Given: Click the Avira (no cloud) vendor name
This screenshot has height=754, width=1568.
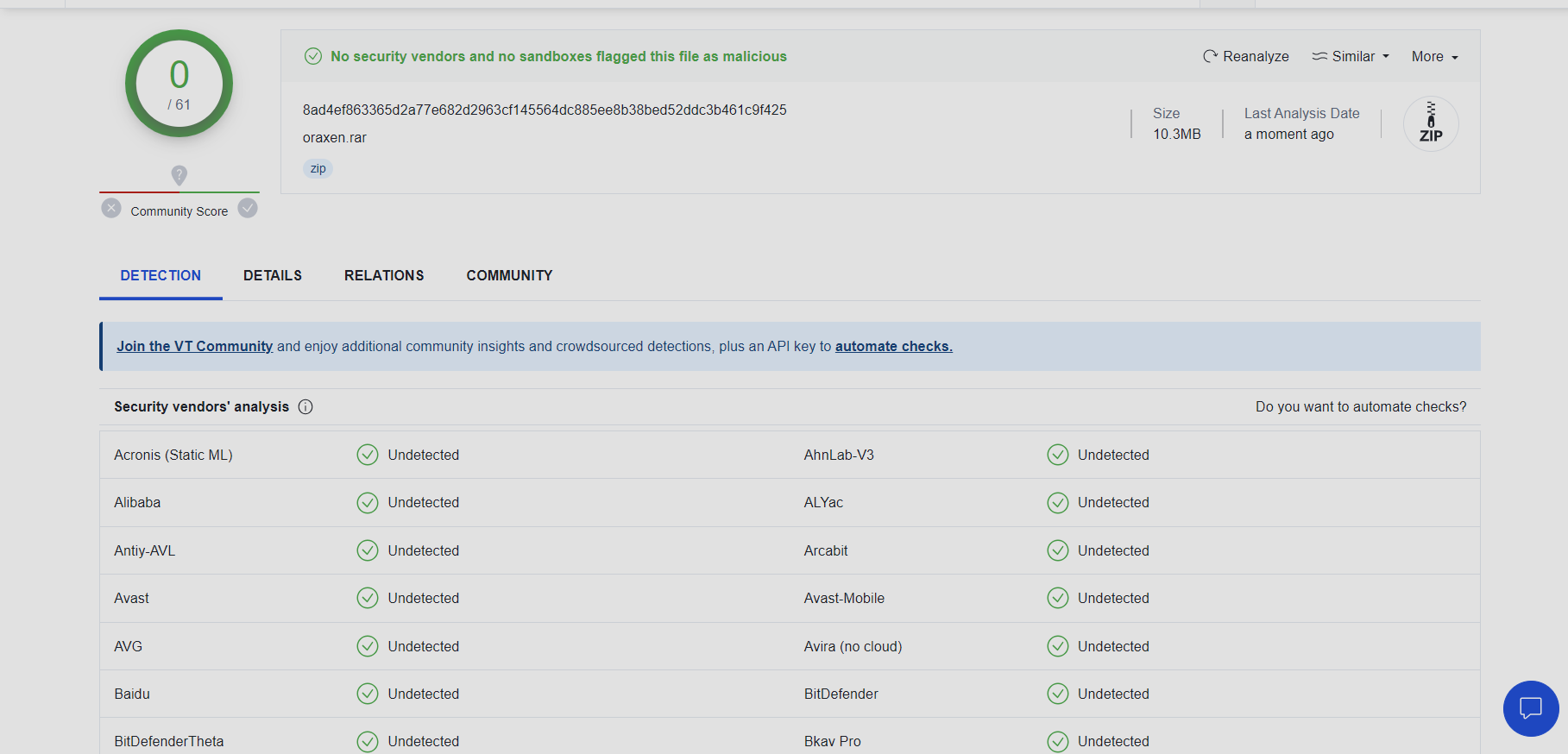Looking at the screenshot, I should [x=853, y=646].
